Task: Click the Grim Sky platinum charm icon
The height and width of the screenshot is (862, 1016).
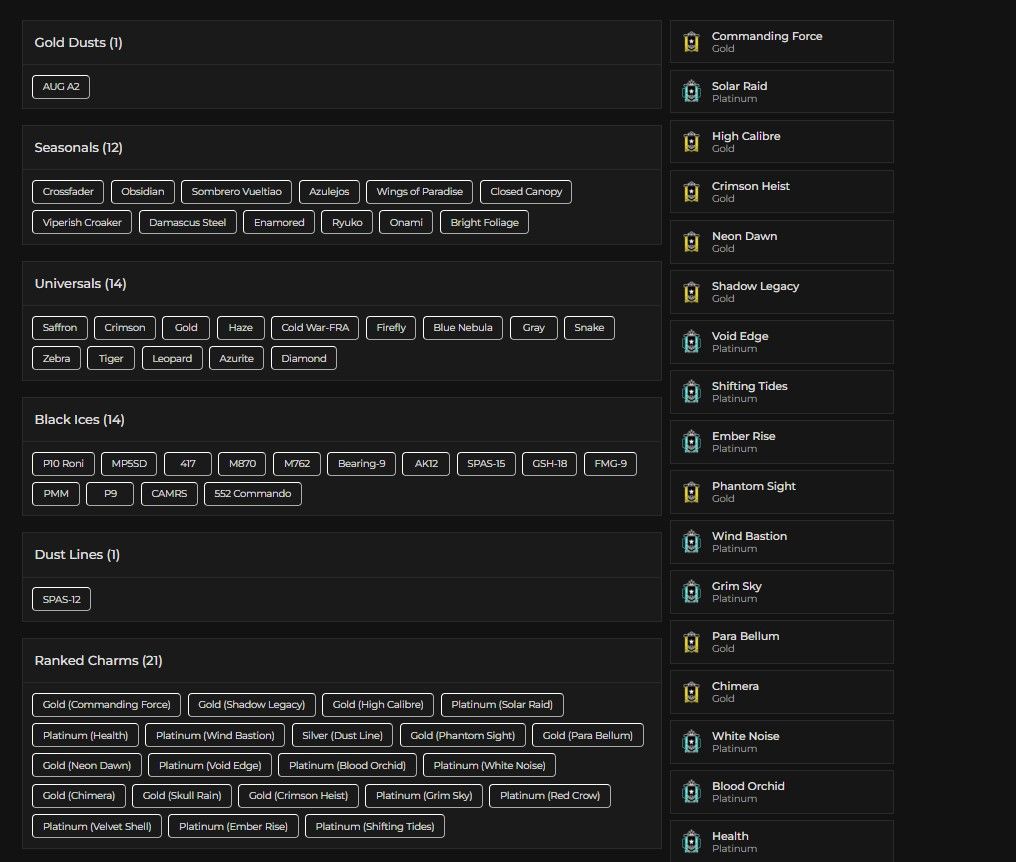Action: tap(691, 592)
